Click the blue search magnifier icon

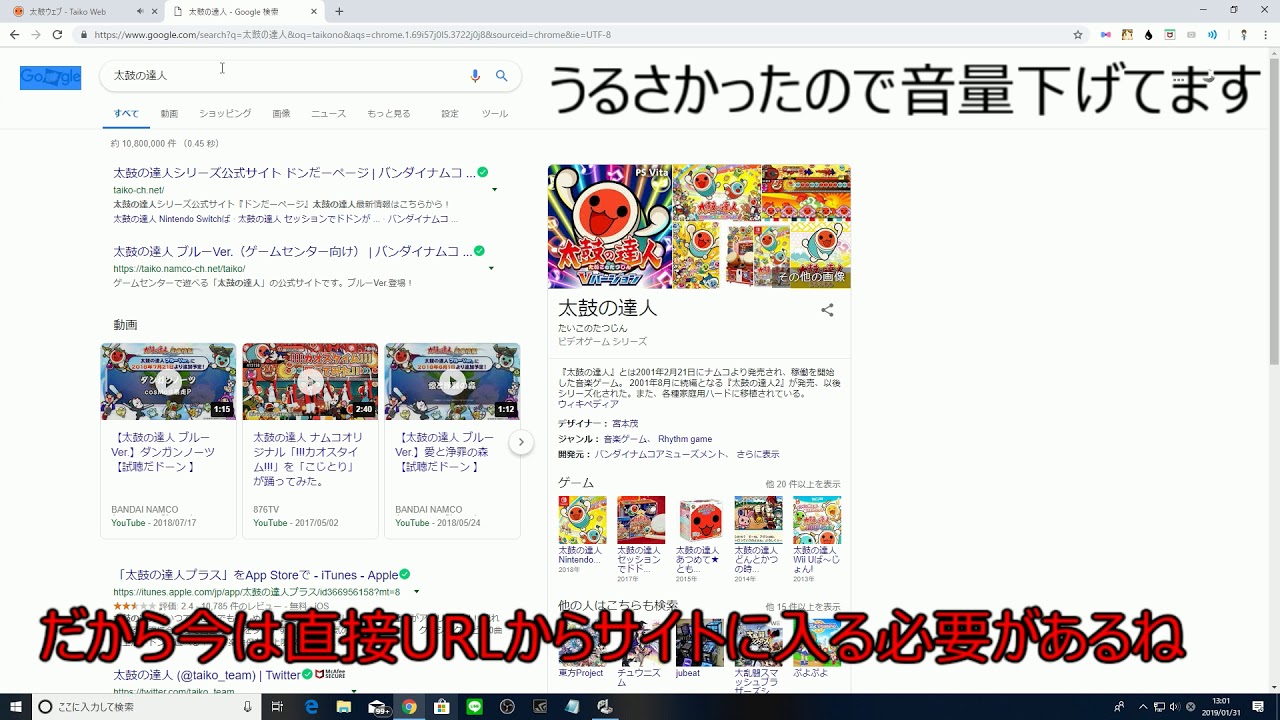[x=502, y=76]
